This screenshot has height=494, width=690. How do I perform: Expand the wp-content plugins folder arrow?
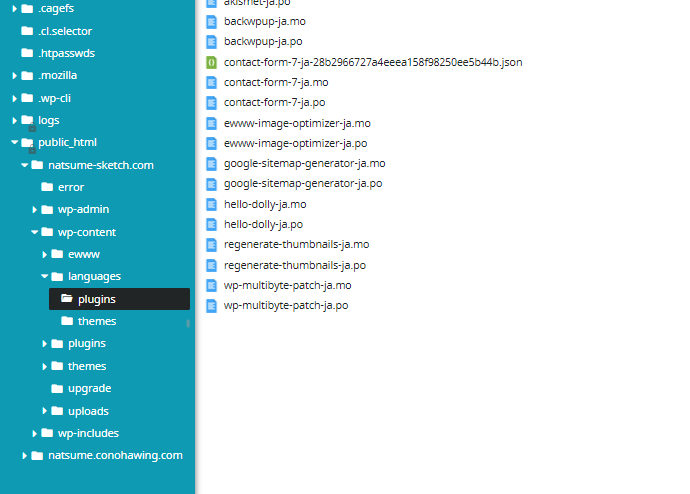[x=44, y=344]
